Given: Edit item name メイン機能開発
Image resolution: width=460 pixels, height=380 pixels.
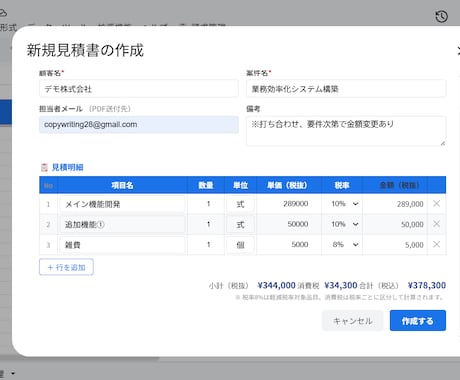Looking at the screenshot, I should pyautogui.click(x=122, y=204).
